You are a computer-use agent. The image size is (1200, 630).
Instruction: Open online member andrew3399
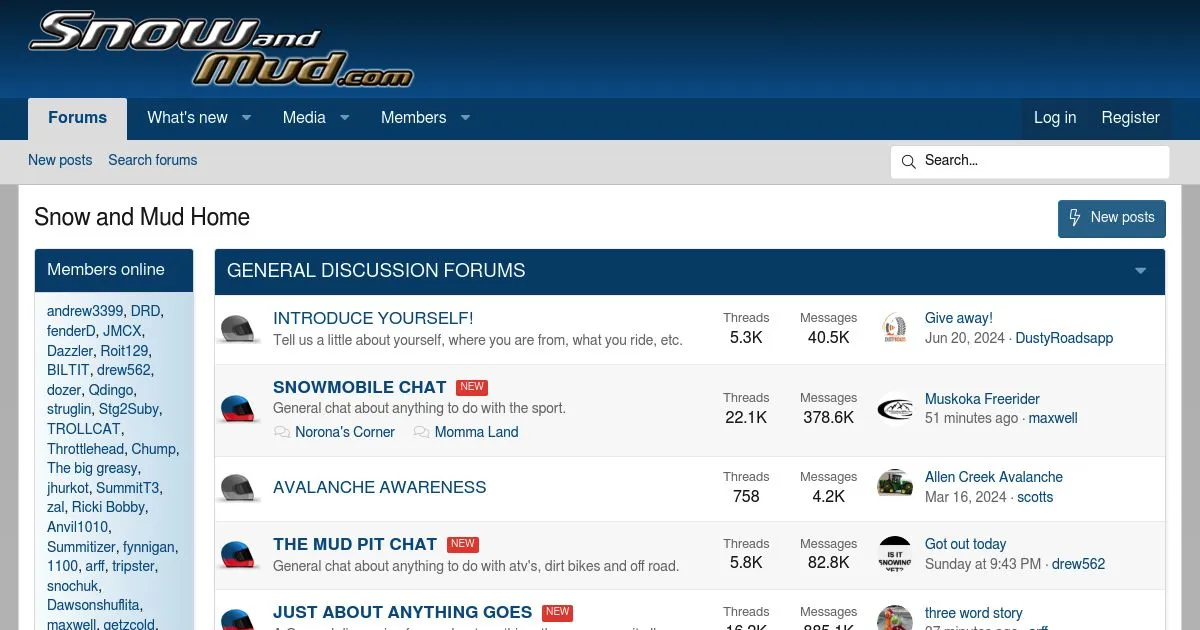(x=85, y=311)
